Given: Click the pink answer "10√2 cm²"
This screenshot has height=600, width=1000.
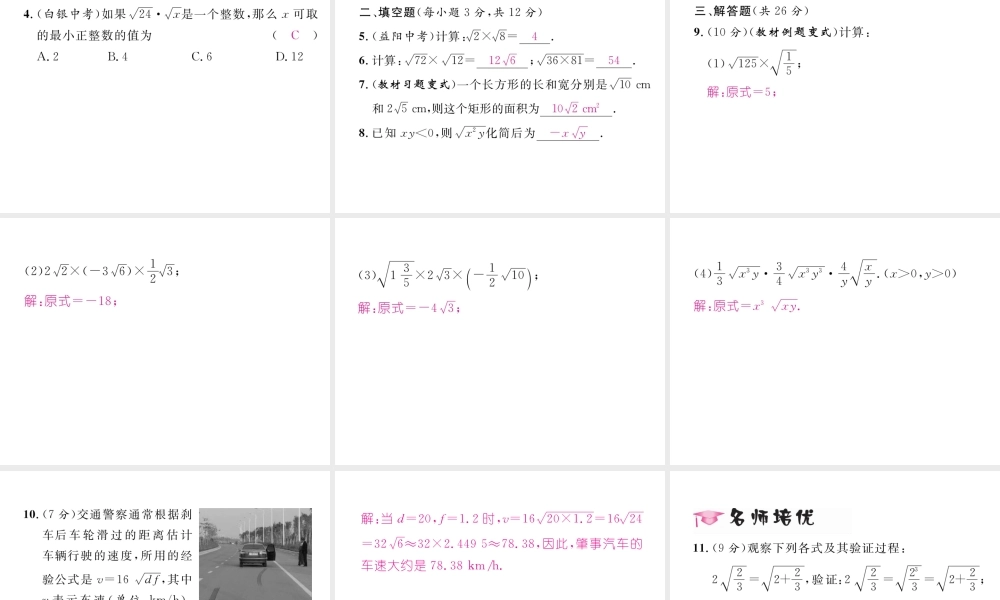Looking at the screenshot, I should pyautogui.click(x=576, y=108).
